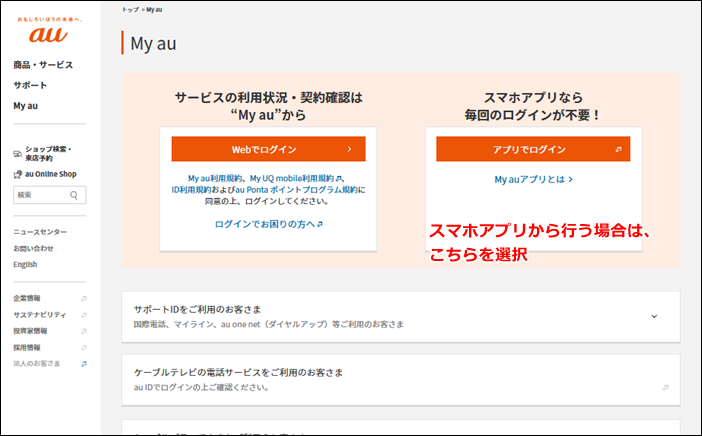Open サポート menu
Screen dimensions: 702x436
(x=30, y=85)
